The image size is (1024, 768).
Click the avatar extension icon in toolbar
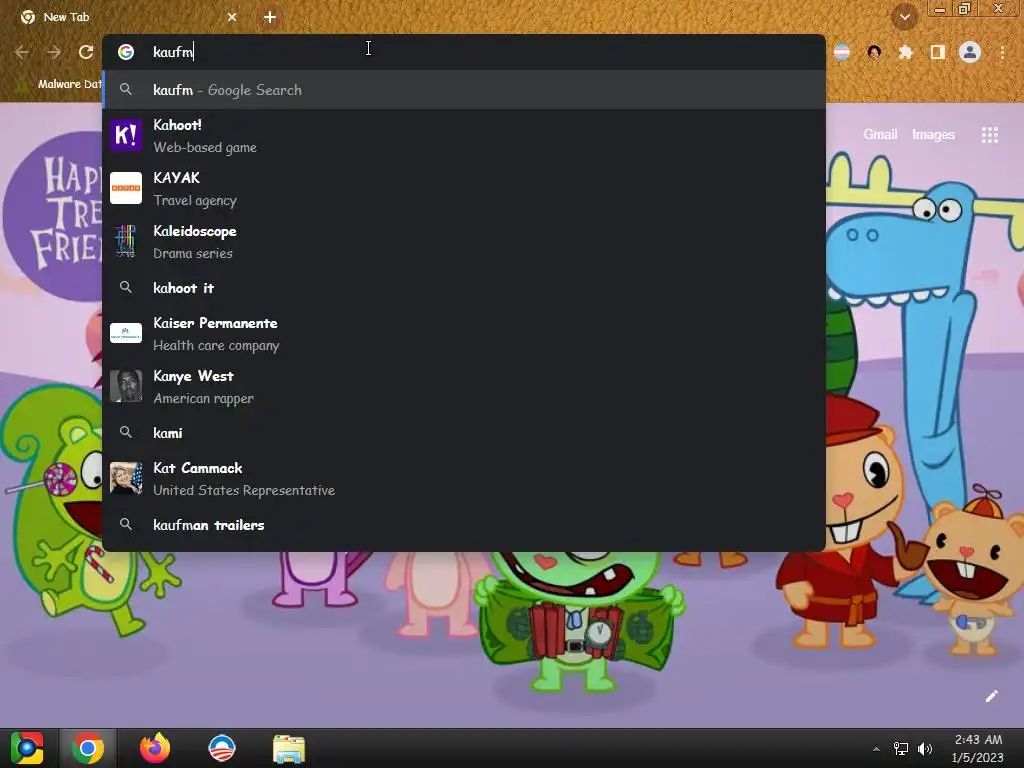[874, 52]
